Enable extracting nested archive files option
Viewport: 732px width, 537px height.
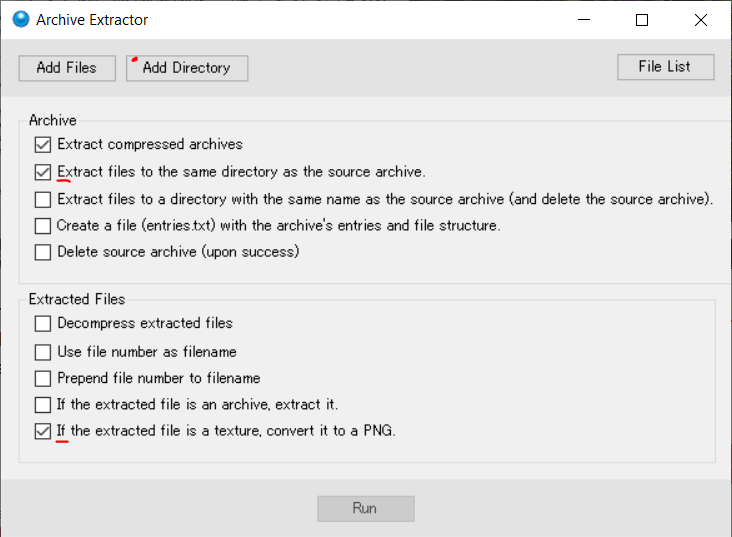click(x=43, y=405)
